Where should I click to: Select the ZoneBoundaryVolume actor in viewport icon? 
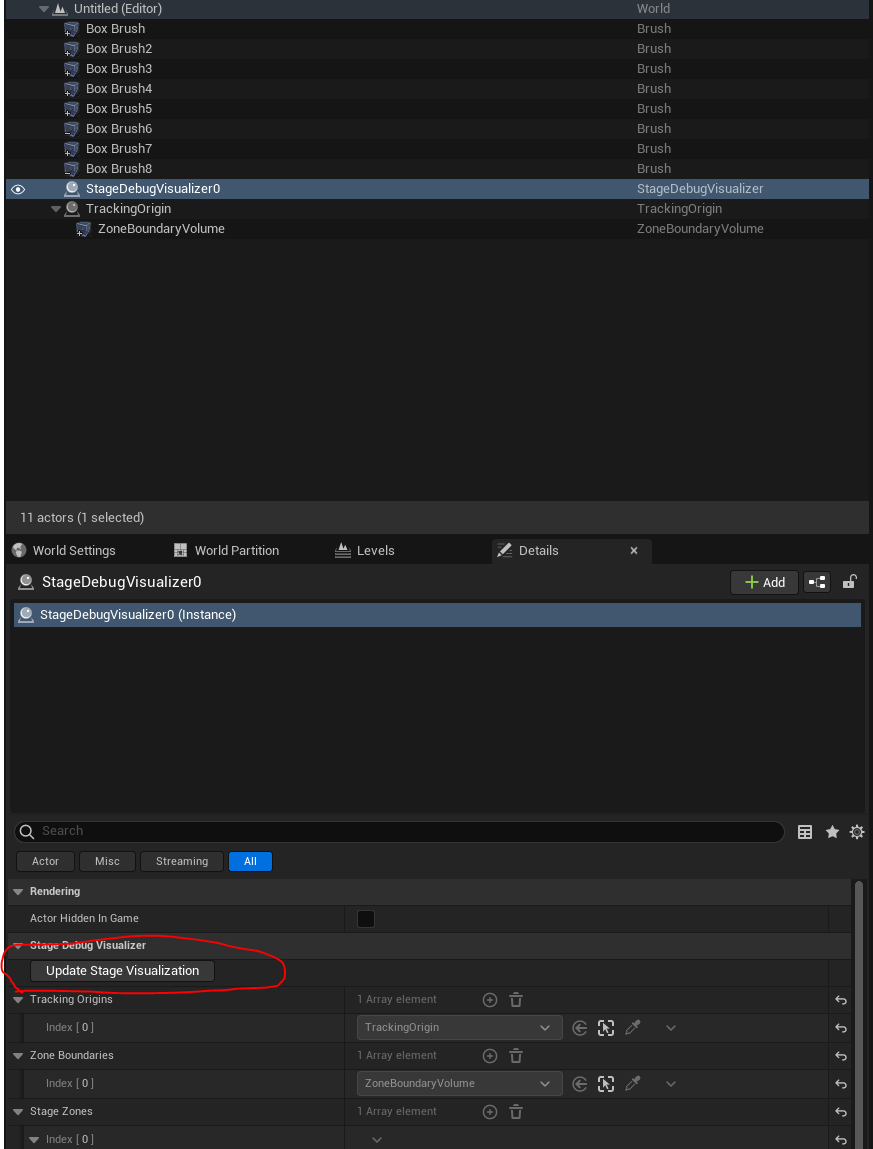coord(606,1084)
